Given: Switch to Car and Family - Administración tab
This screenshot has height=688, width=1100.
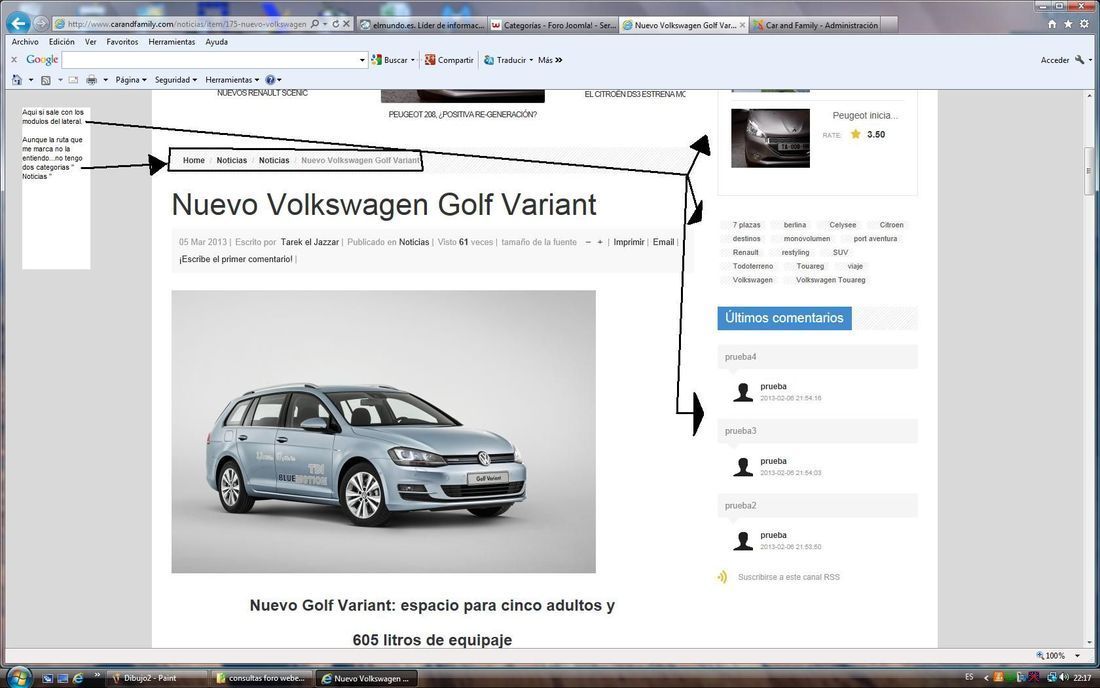Looking at the screenshot, I should tap(814, 25).
